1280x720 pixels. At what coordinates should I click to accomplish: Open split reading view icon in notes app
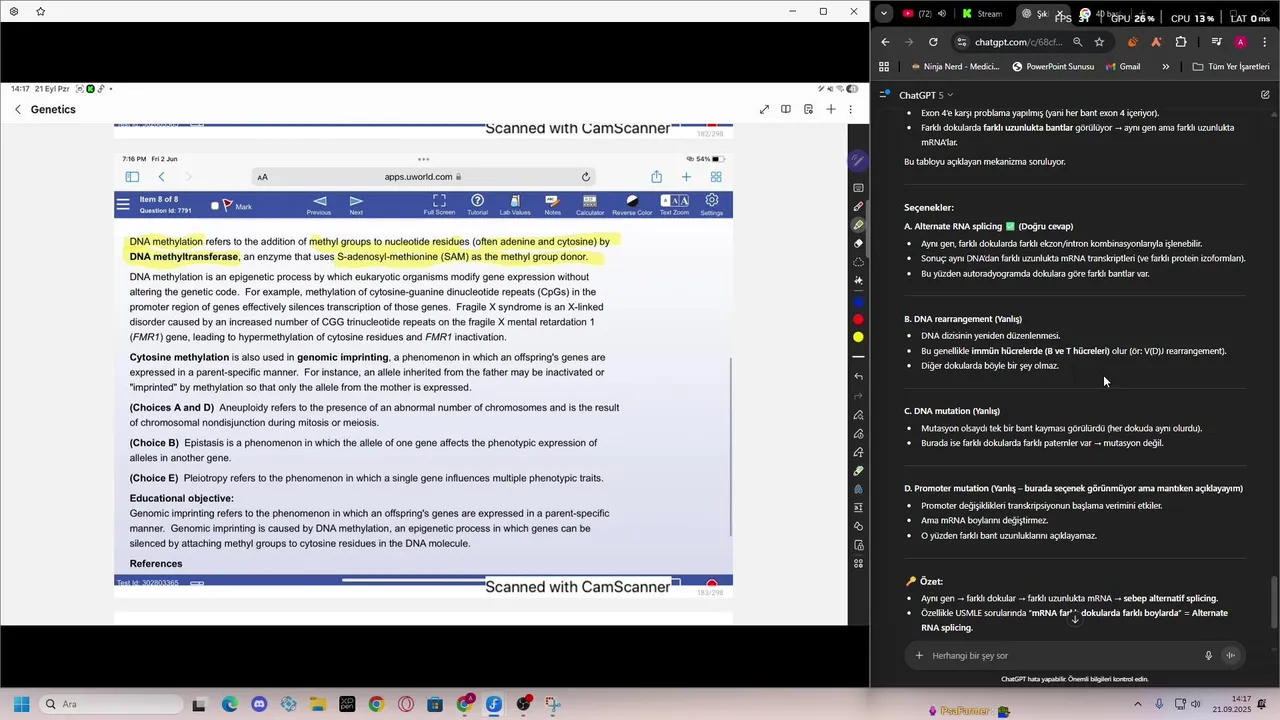coord(786,109)
